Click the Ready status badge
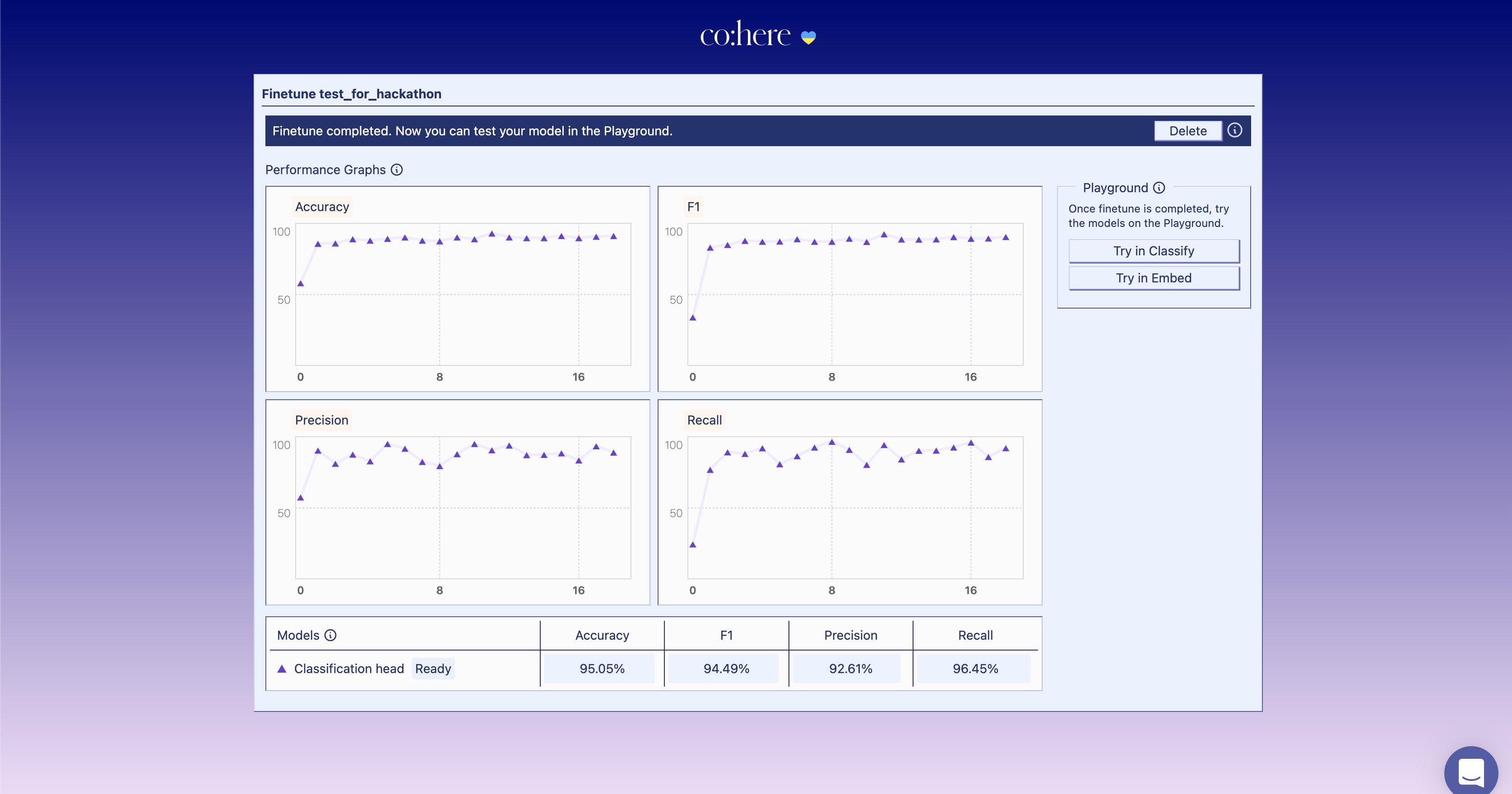1512x794 pixels. (x=432, y=669)
